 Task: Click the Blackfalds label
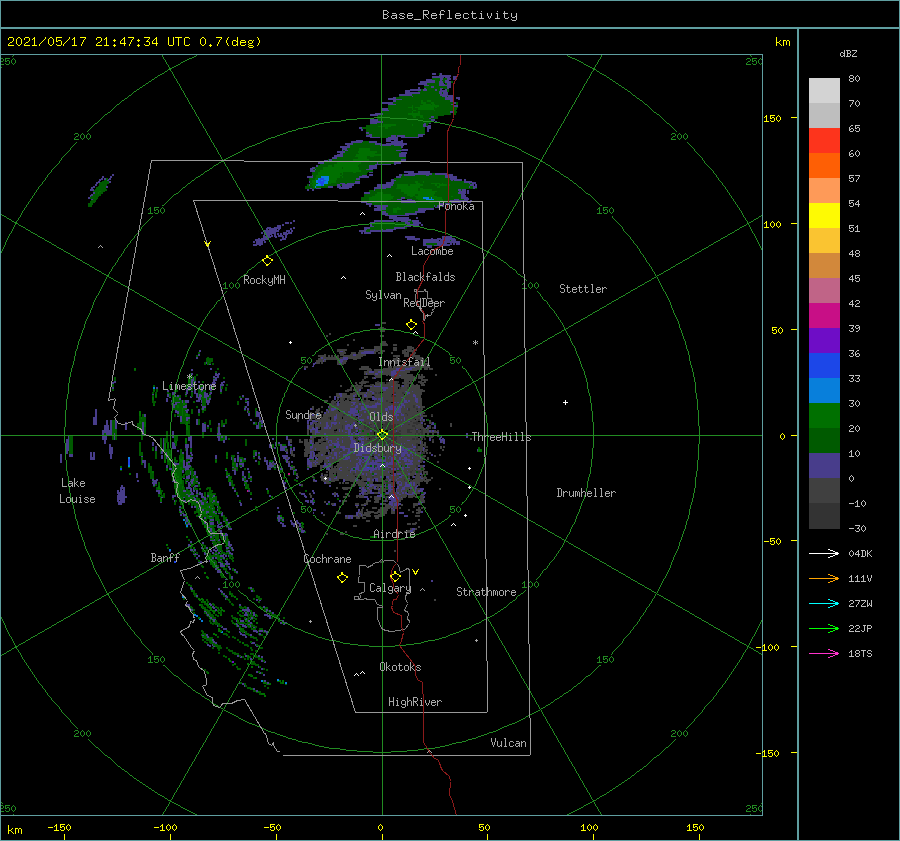425,277
